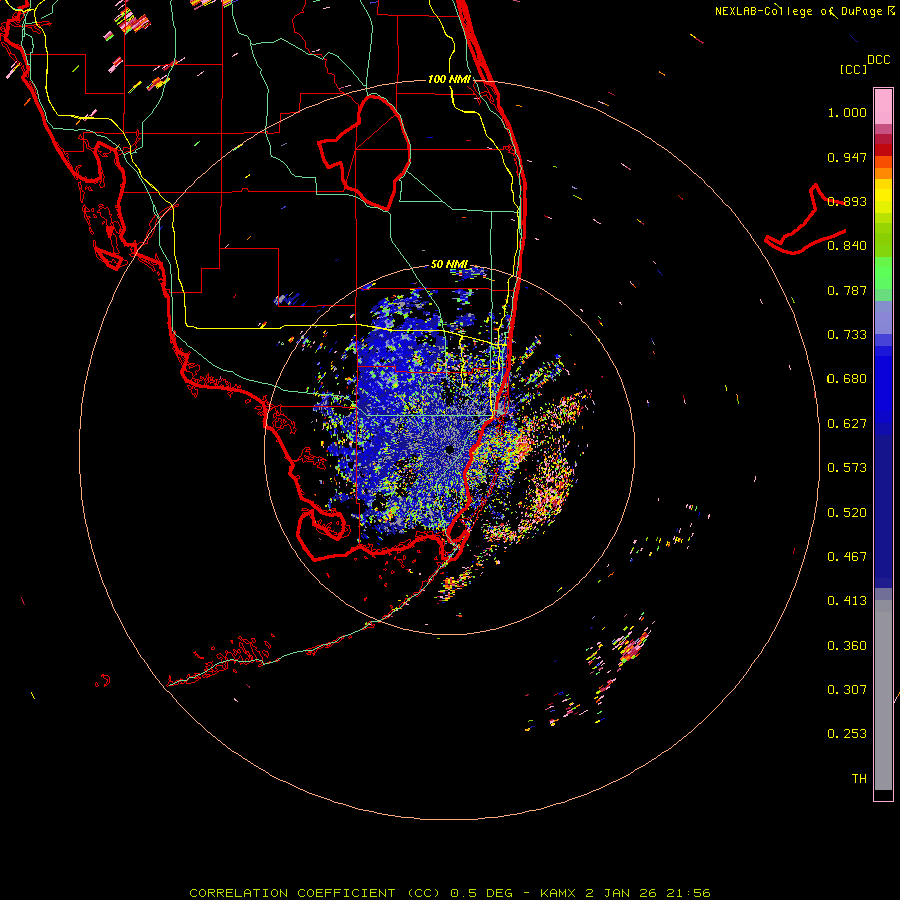Click the 0.733 color scale label
Viewport: 900px width, 900px height.
tap(847, 335)
